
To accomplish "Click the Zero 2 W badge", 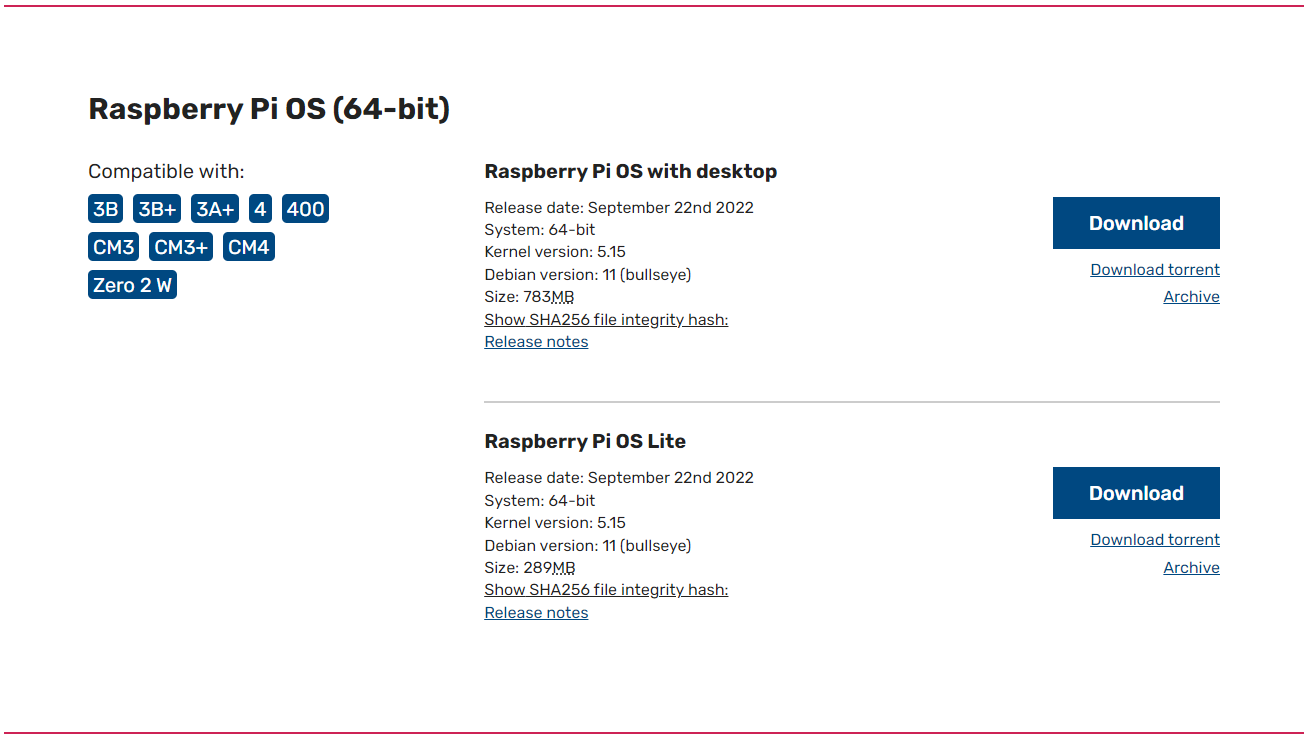I will click(132, 285).
